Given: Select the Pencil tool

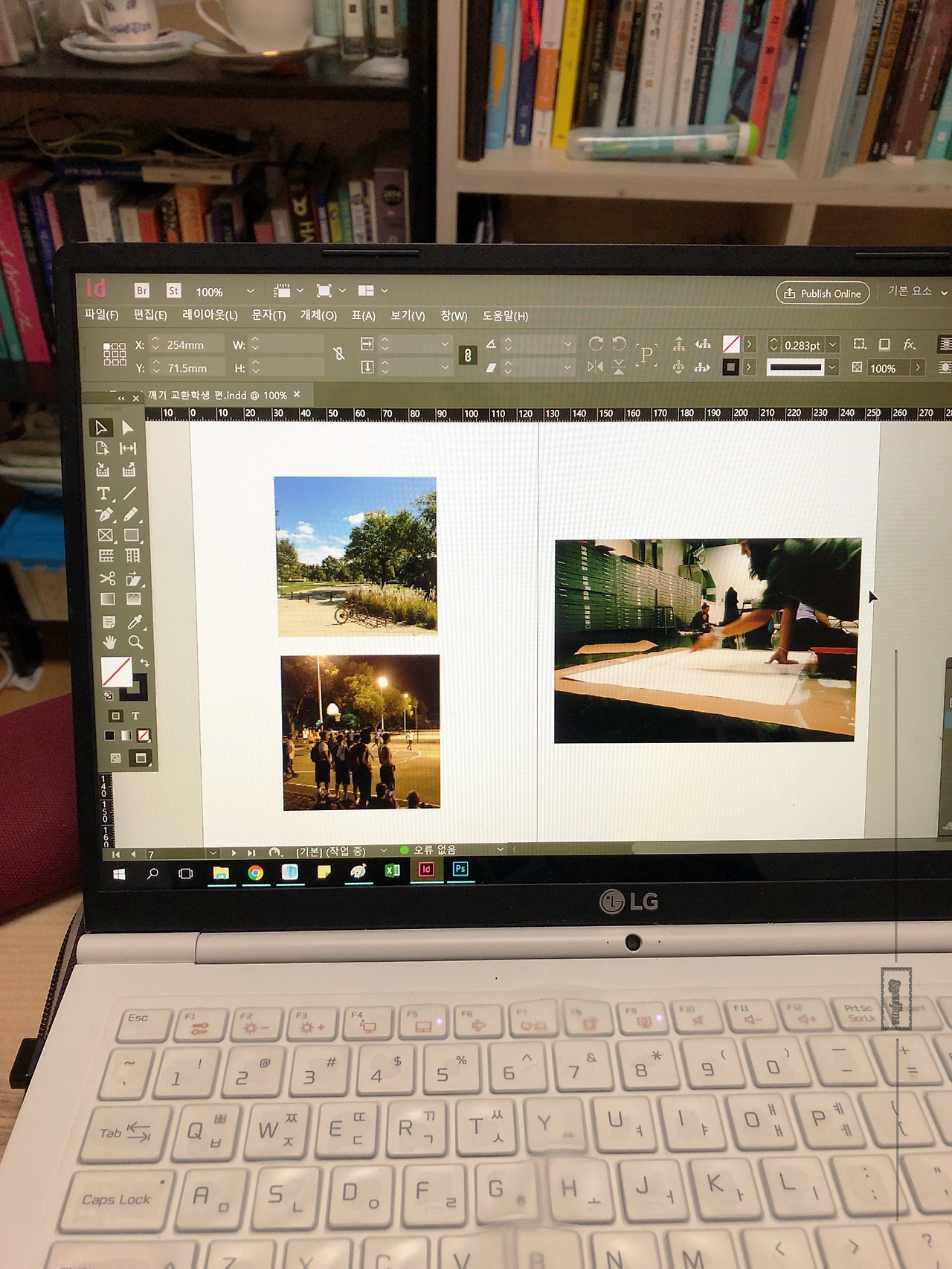Looking at the screenshot, I should pyautogui.click(x=131, y=514).
